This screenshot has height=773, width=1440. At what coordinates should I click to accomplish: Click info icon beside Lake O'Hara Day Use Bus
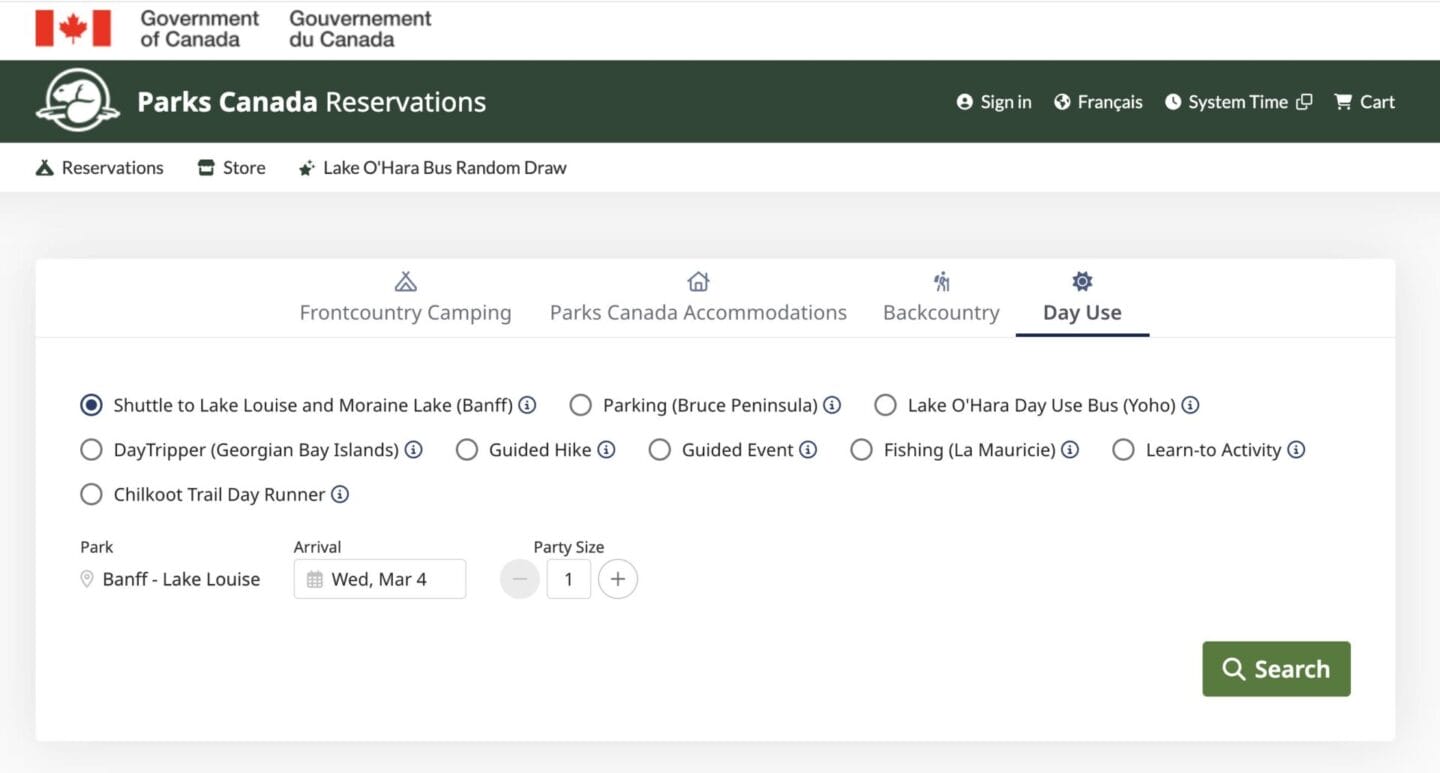click(x=1190, y=405)
